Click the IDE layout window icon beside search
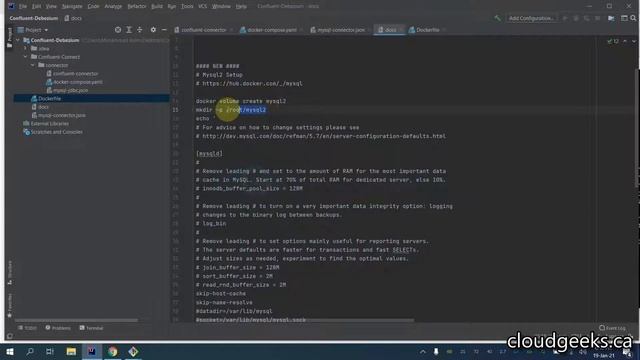Viewport: 640px width, 360px height. (x=624, y=18)
